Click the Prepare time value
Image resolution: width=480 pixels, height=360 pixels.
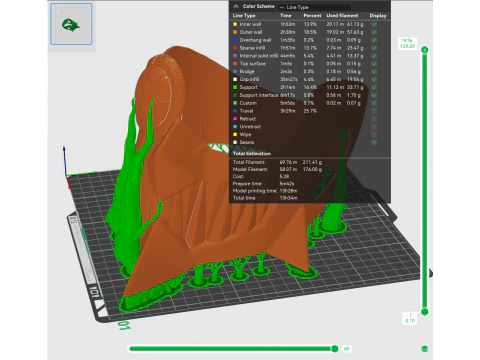coord(287,184)
